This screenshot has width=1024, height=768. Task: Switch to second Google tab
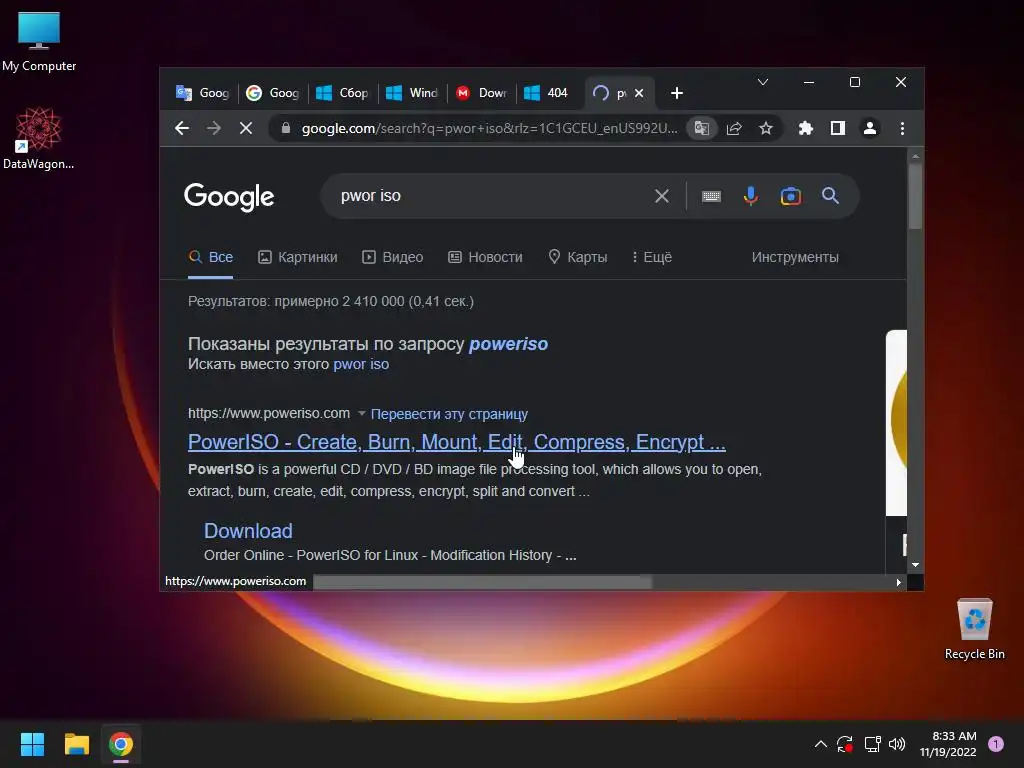click(x=273, y=93)
